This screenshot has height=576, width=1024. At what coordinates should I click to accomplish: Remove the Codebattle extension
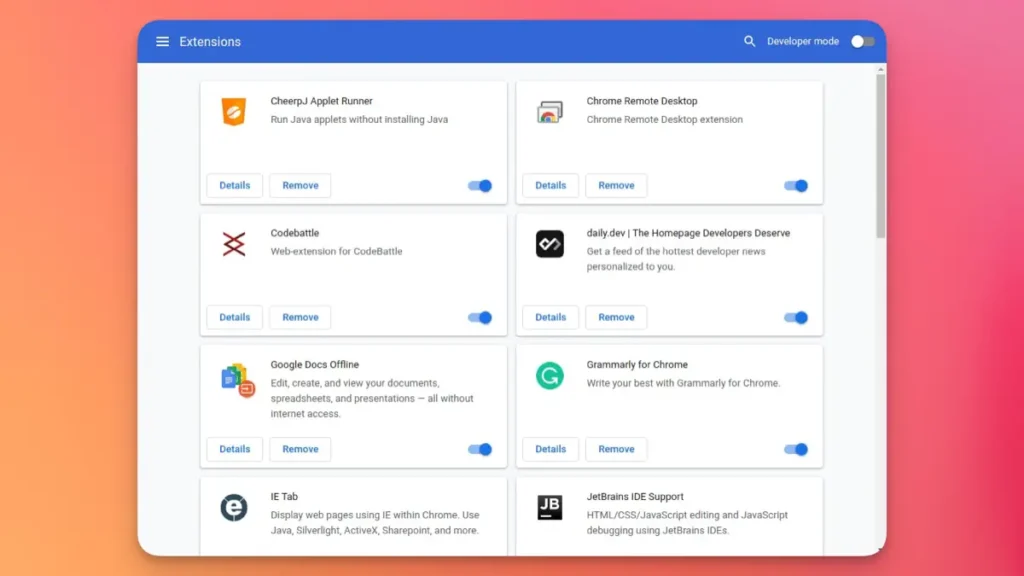(299, 317)
